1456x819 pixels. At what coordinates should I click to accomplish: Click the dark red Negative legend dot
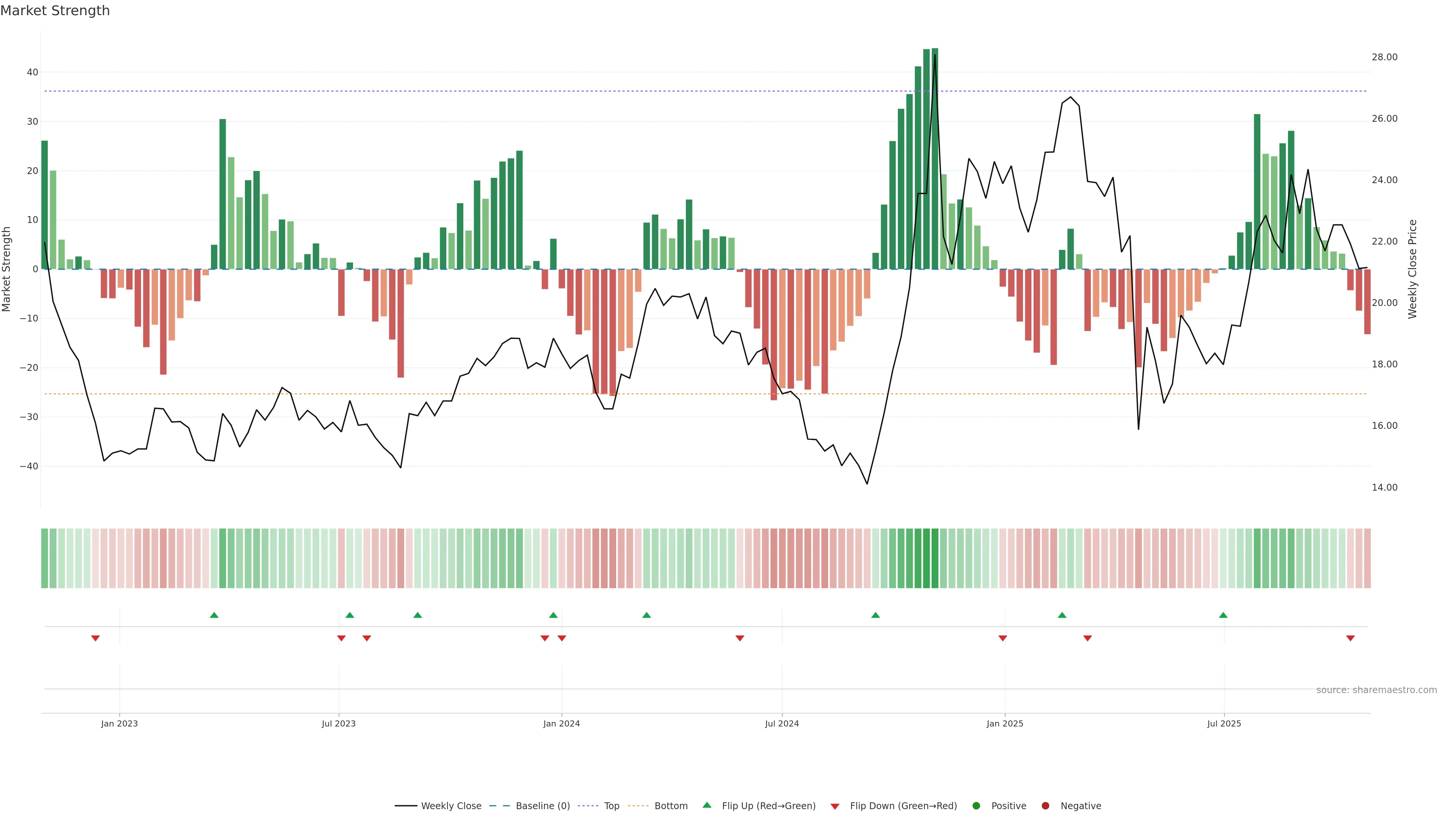click(1045, 806)
